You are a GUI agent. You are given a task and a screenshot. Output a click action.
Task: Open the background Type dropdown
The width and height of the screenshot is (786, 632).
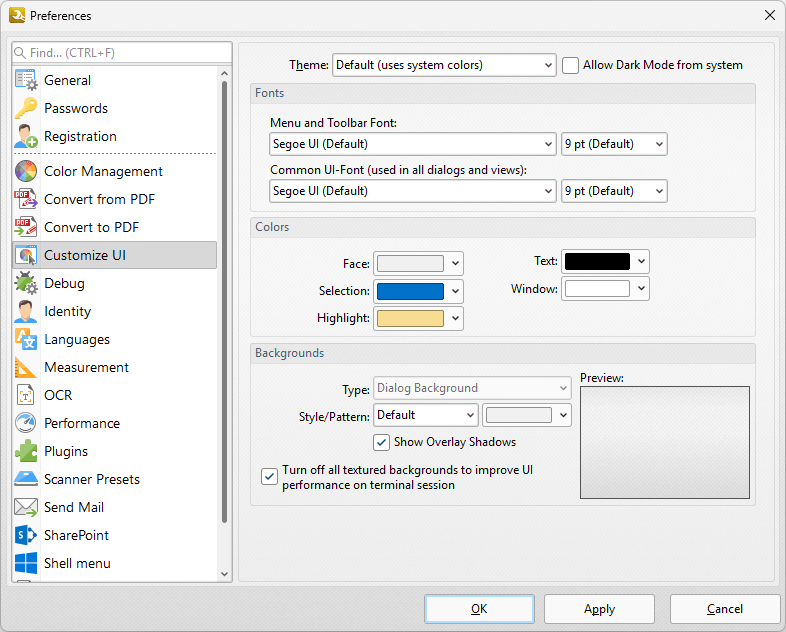pyautogui.click(x=472, y=388)
